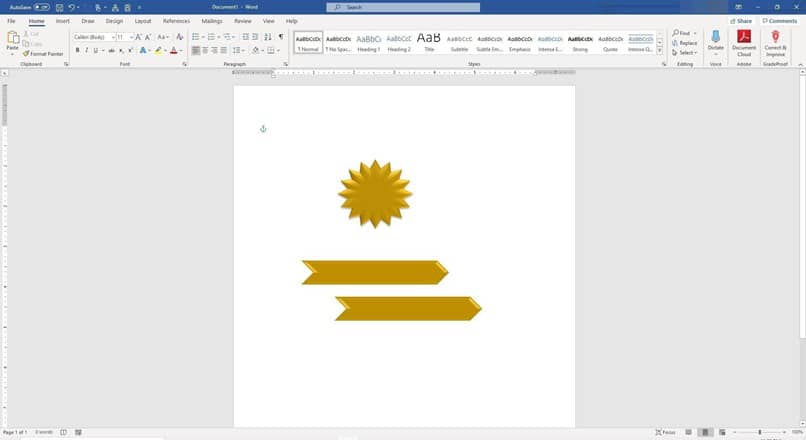Image resolution: width=806 pixels, height=440 pixels.
Task: Toggle the AutoSave switch
Action: coord(42,7)
